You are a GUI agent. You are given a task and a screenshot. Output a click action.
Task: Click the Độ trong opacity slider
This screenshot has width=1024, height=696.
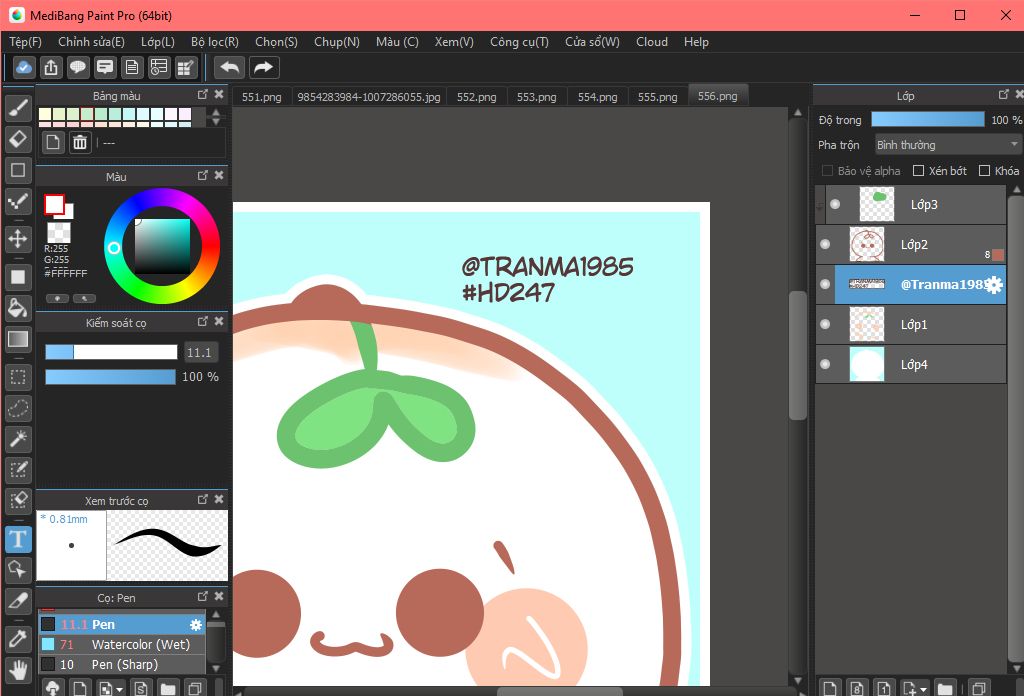[x=927, y=120]
